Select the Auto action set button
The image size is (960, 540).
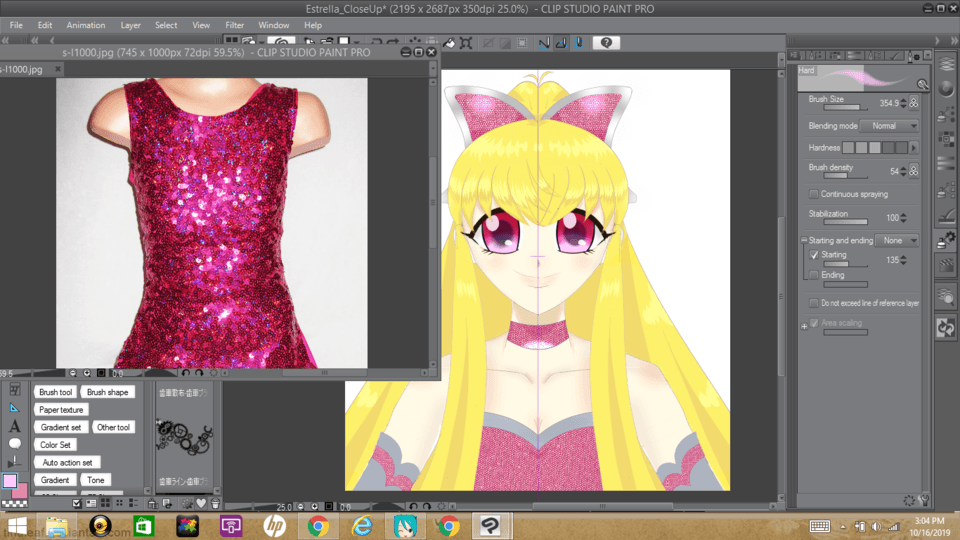pos(67,463)
